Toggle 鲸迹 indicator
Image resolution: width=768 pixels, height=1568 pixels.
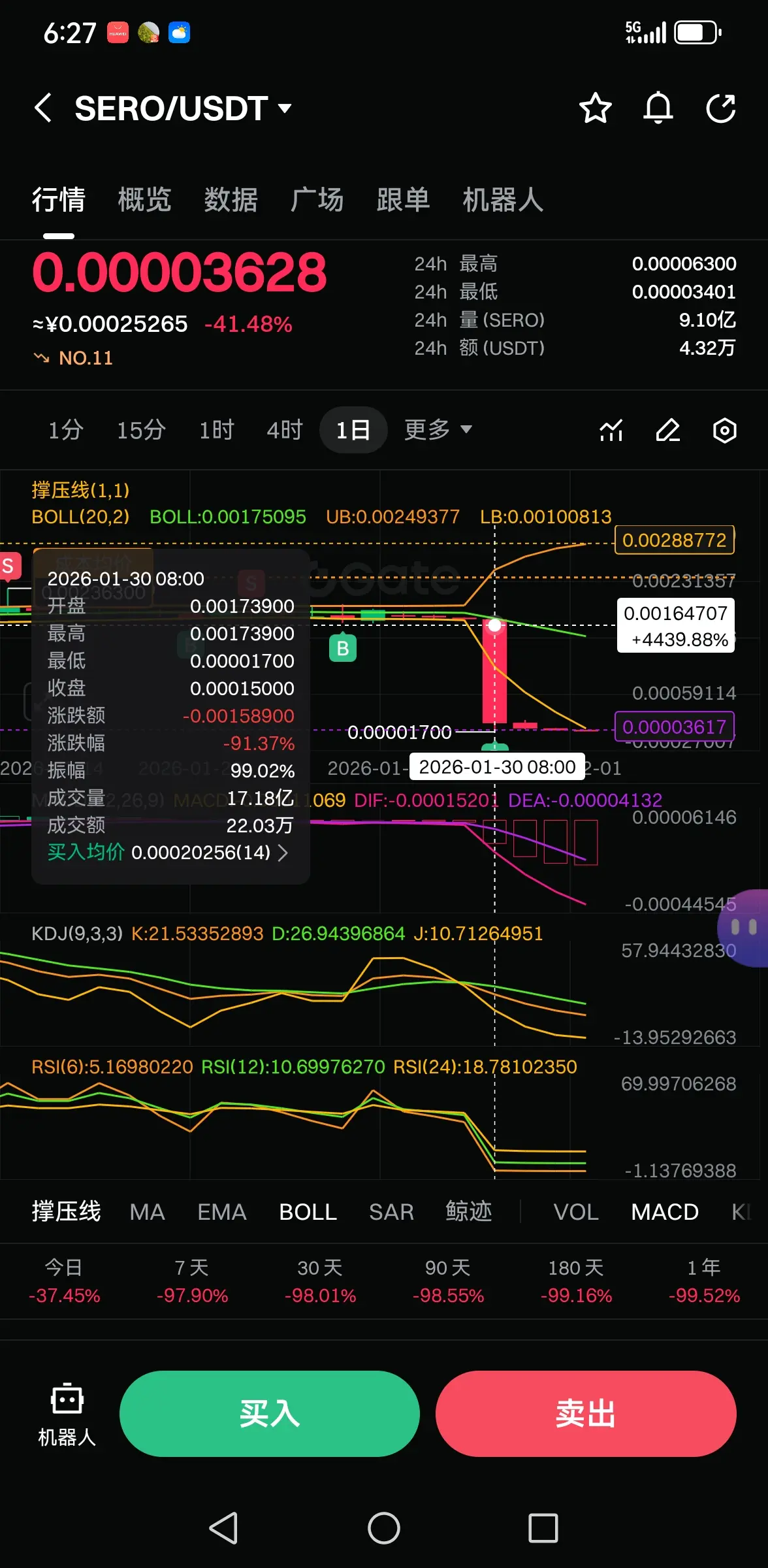(x=469, y=1211)
